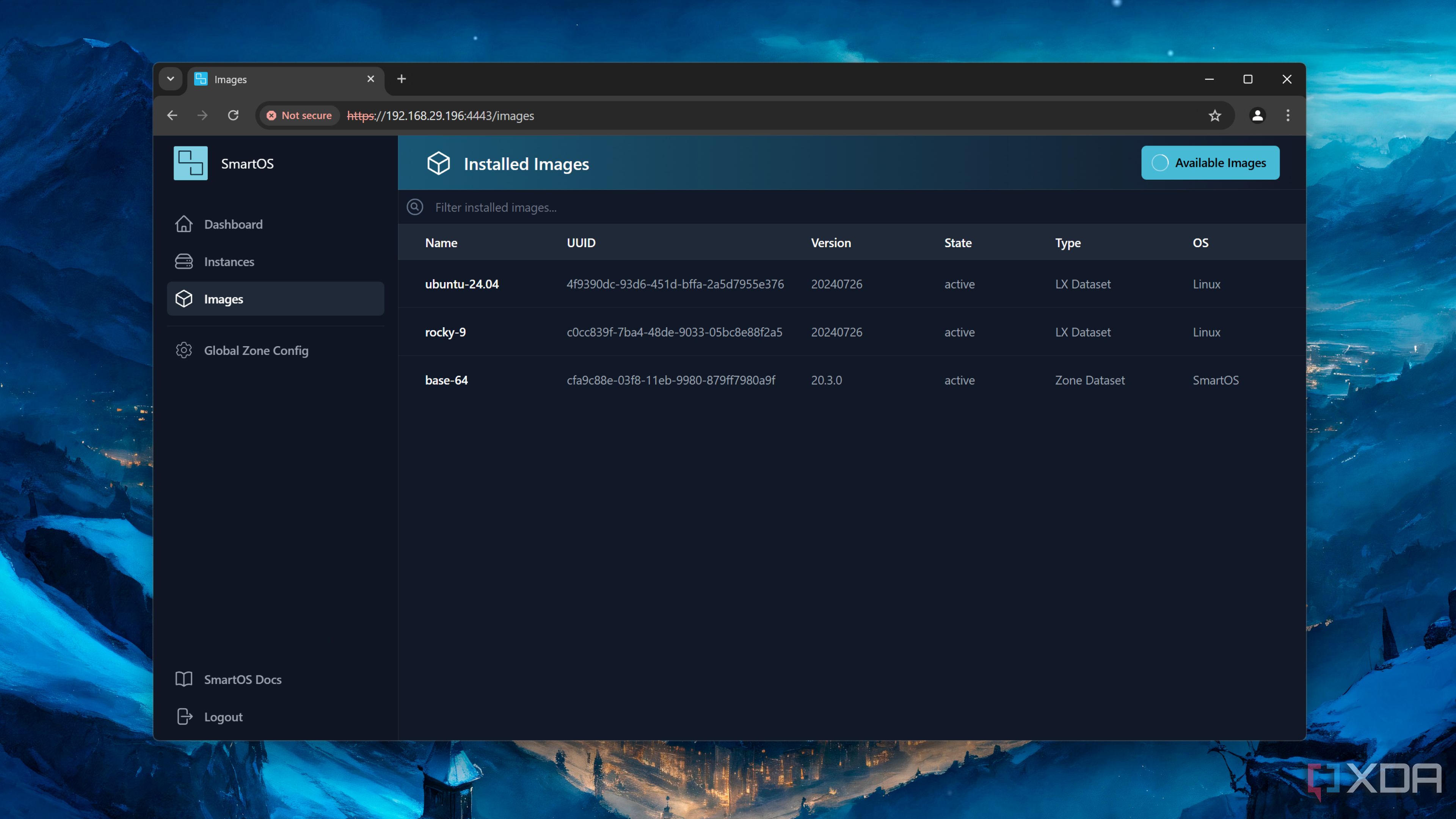Click the Logout icon in sidebar
Viewport: 1456px width, 819px height.
(184, 717)
